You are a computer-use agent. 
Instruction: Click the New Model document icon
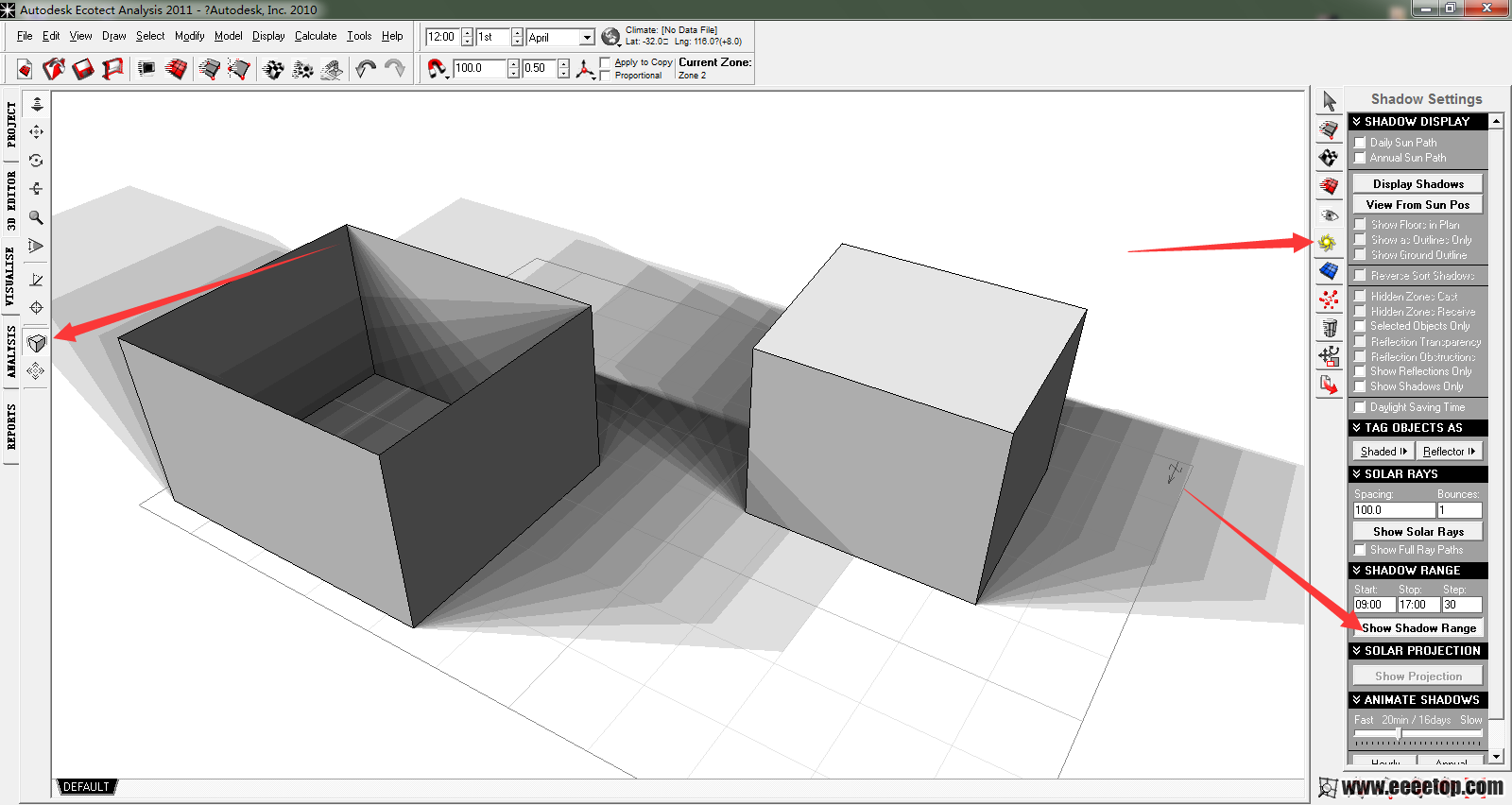[25, 69]
